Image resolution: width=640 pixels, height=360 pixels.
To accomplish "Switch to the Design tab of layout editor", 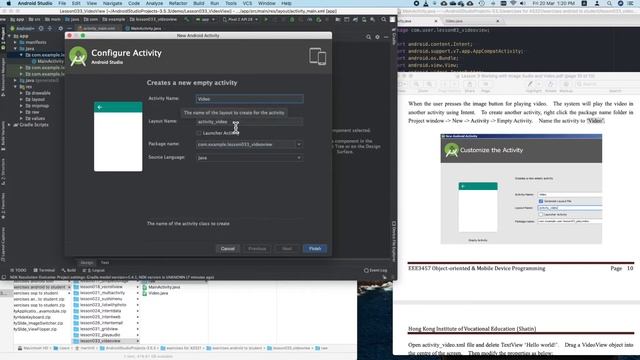I will pos(87,262).
